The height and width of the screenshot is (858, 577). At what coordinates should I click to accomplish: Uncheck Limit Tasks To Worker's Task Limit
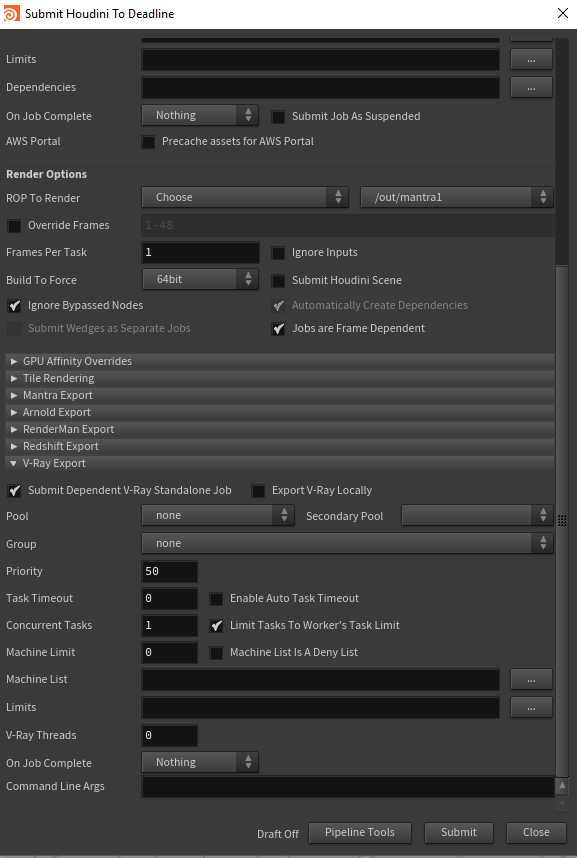coord(216,625)
